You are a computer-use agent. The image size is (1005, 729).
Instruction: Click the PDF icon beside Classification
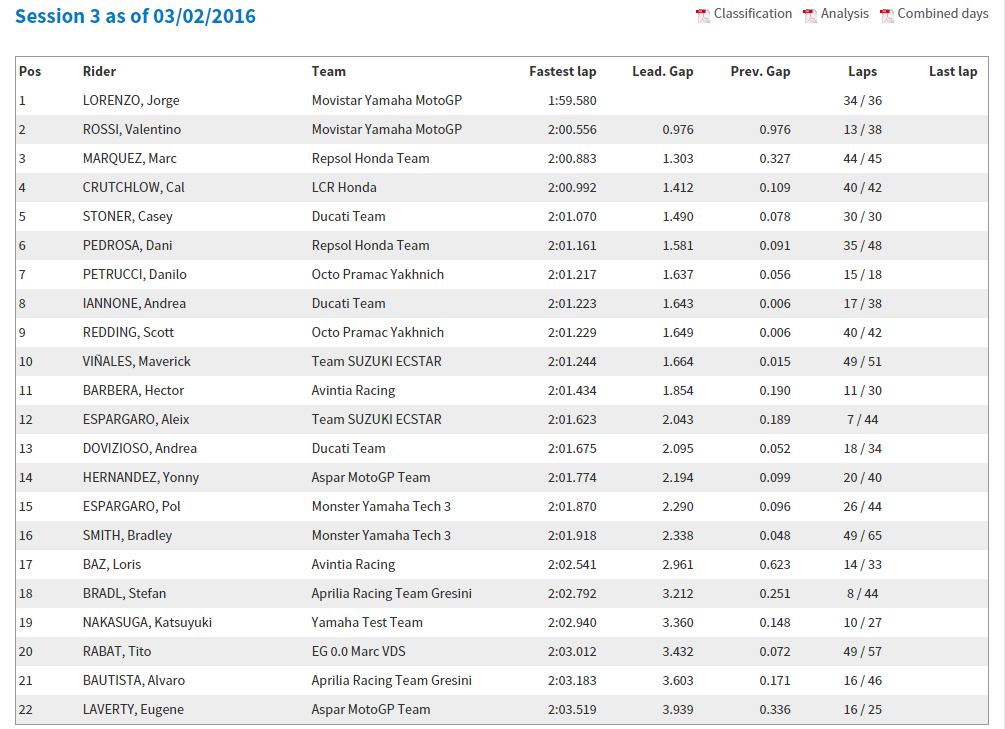[703, 15]
